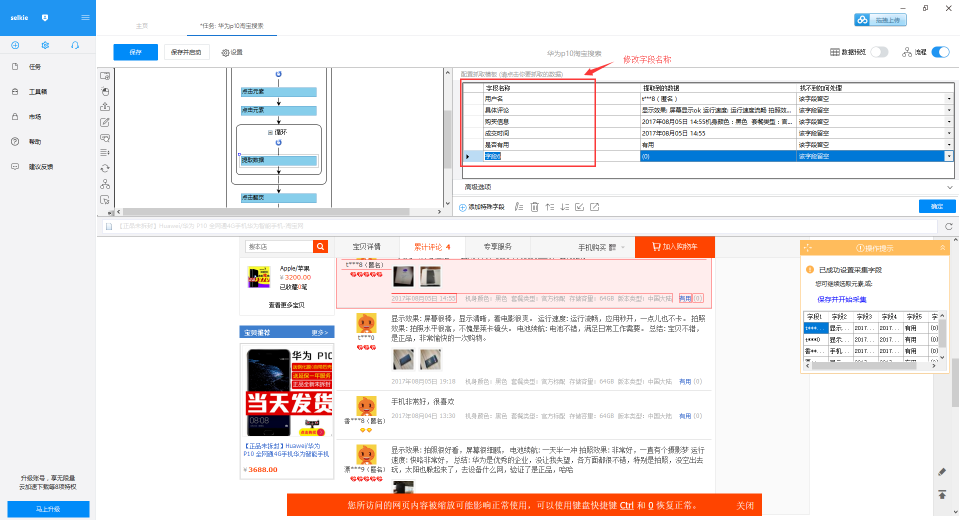The height and width of the screenshot is (520, 960).
Task: Select the branch condition tool
Action: (x=105, y=184)
